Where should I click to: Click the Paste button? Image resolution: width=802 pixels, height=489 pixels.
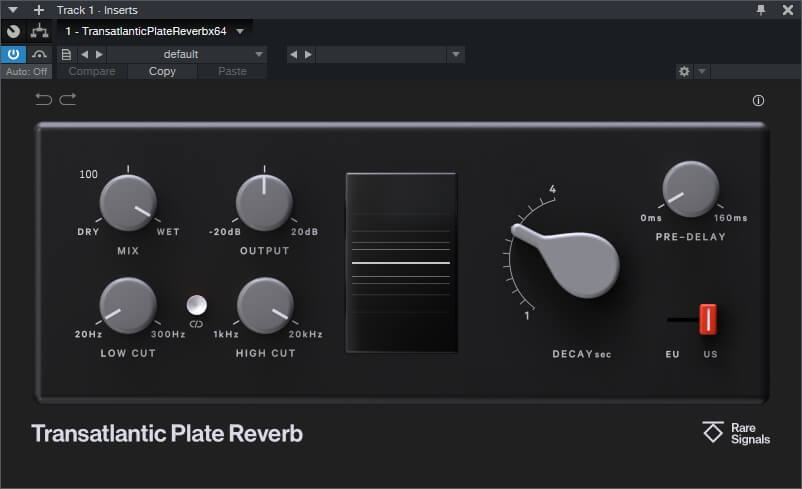point(232,72)
